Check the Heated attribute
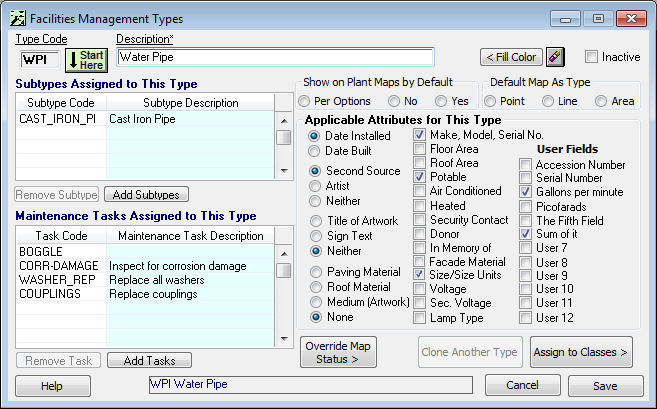 419,206
